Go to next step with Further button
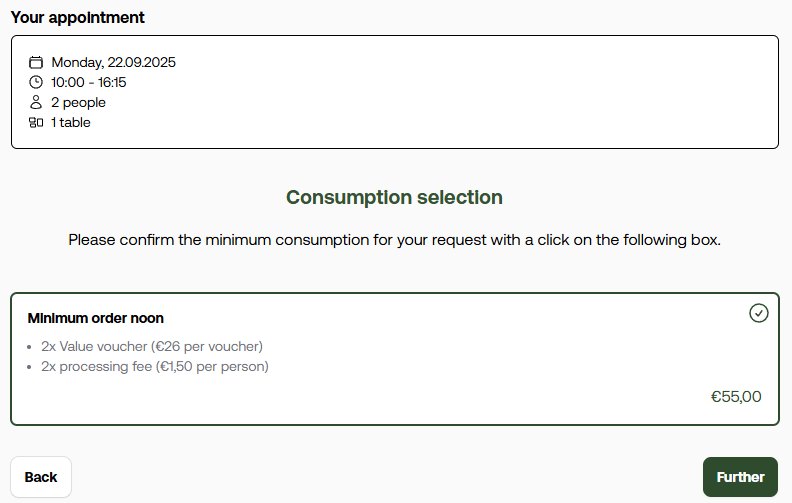Screen dimensions: 792x503 740,477
